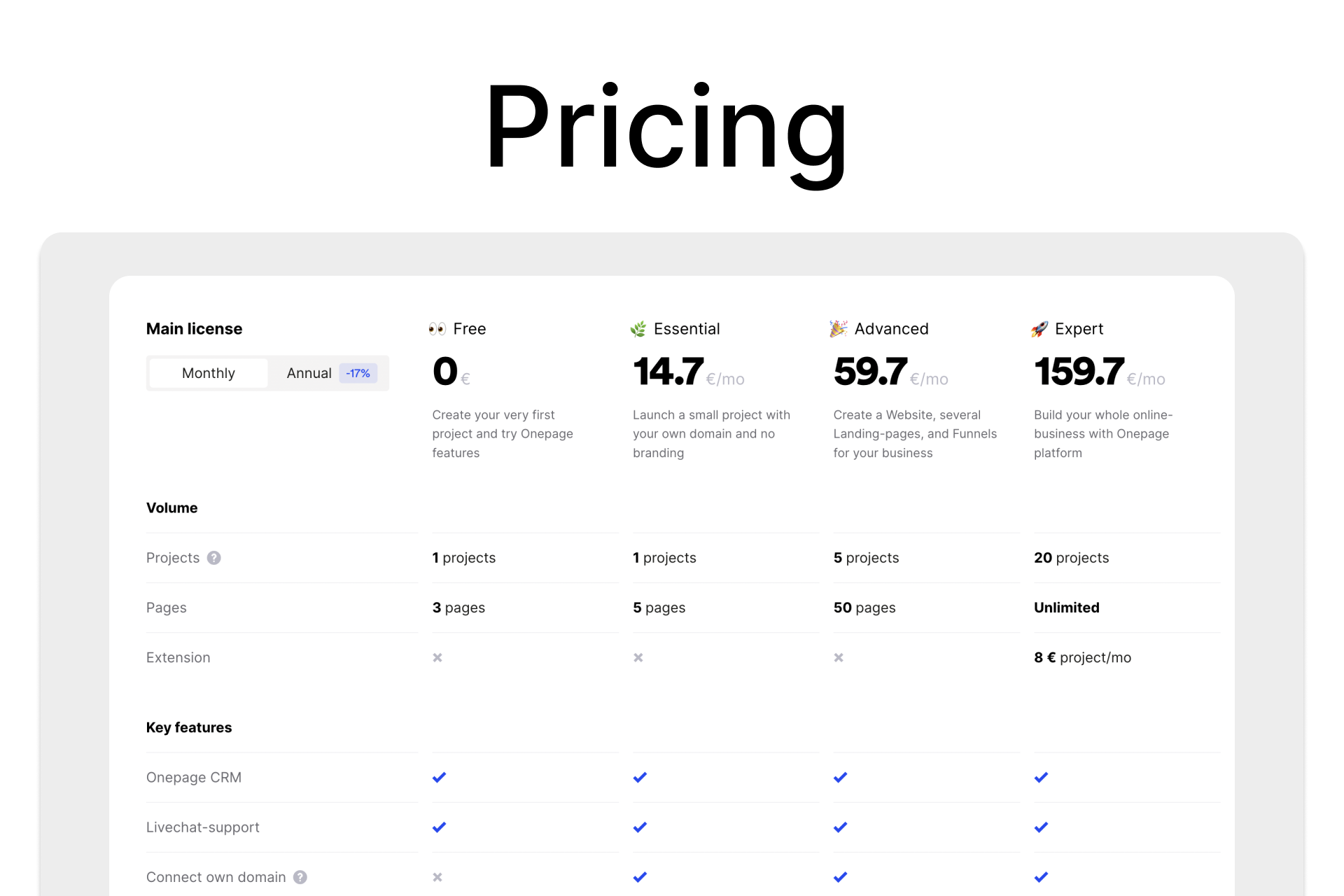The height and width of the screenshot is (896, 1344).
Task: Toggle the Livechat-support checkmark under Expert
Action: 1041,827
